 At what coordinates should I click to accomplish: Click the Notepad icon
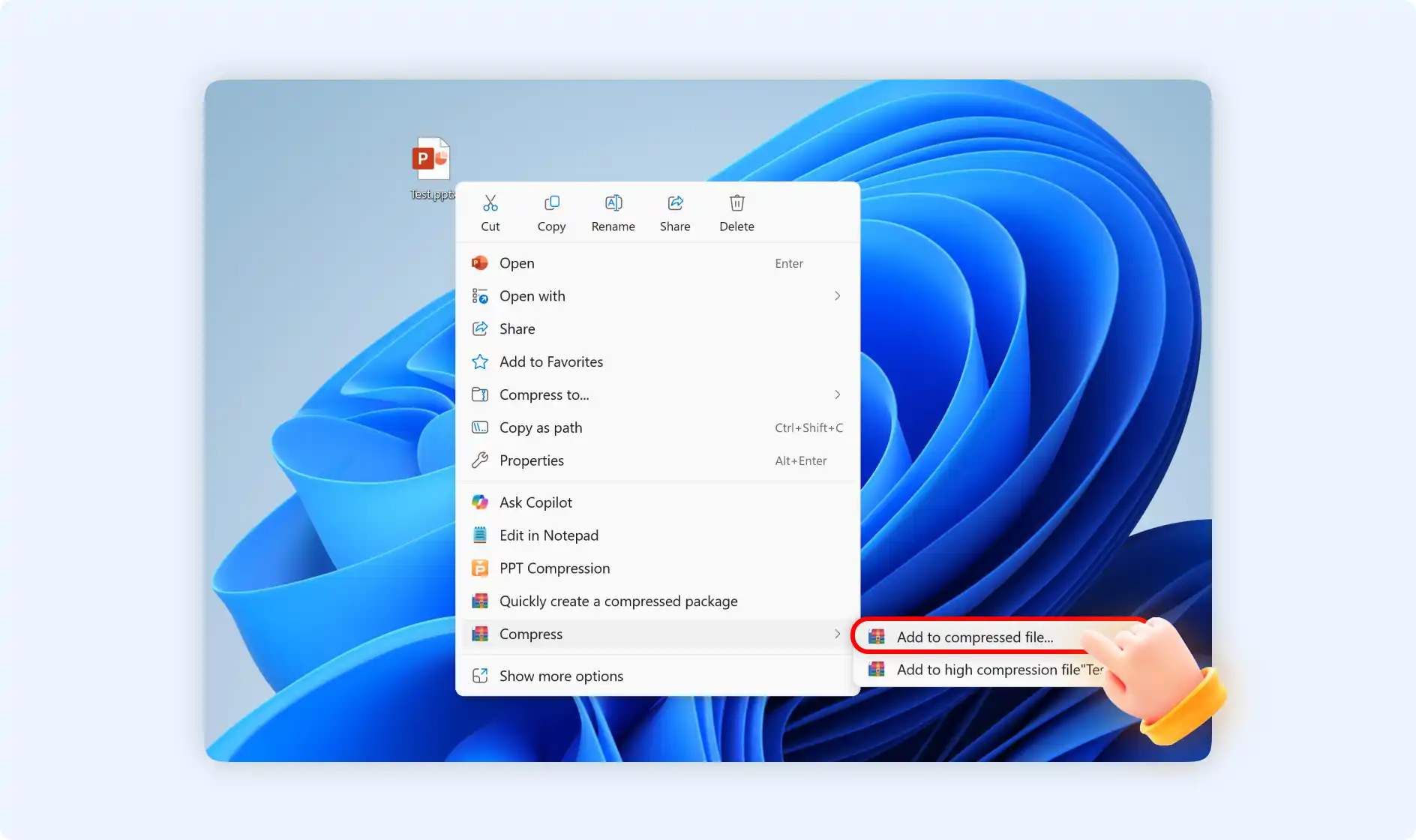(480, 535)
